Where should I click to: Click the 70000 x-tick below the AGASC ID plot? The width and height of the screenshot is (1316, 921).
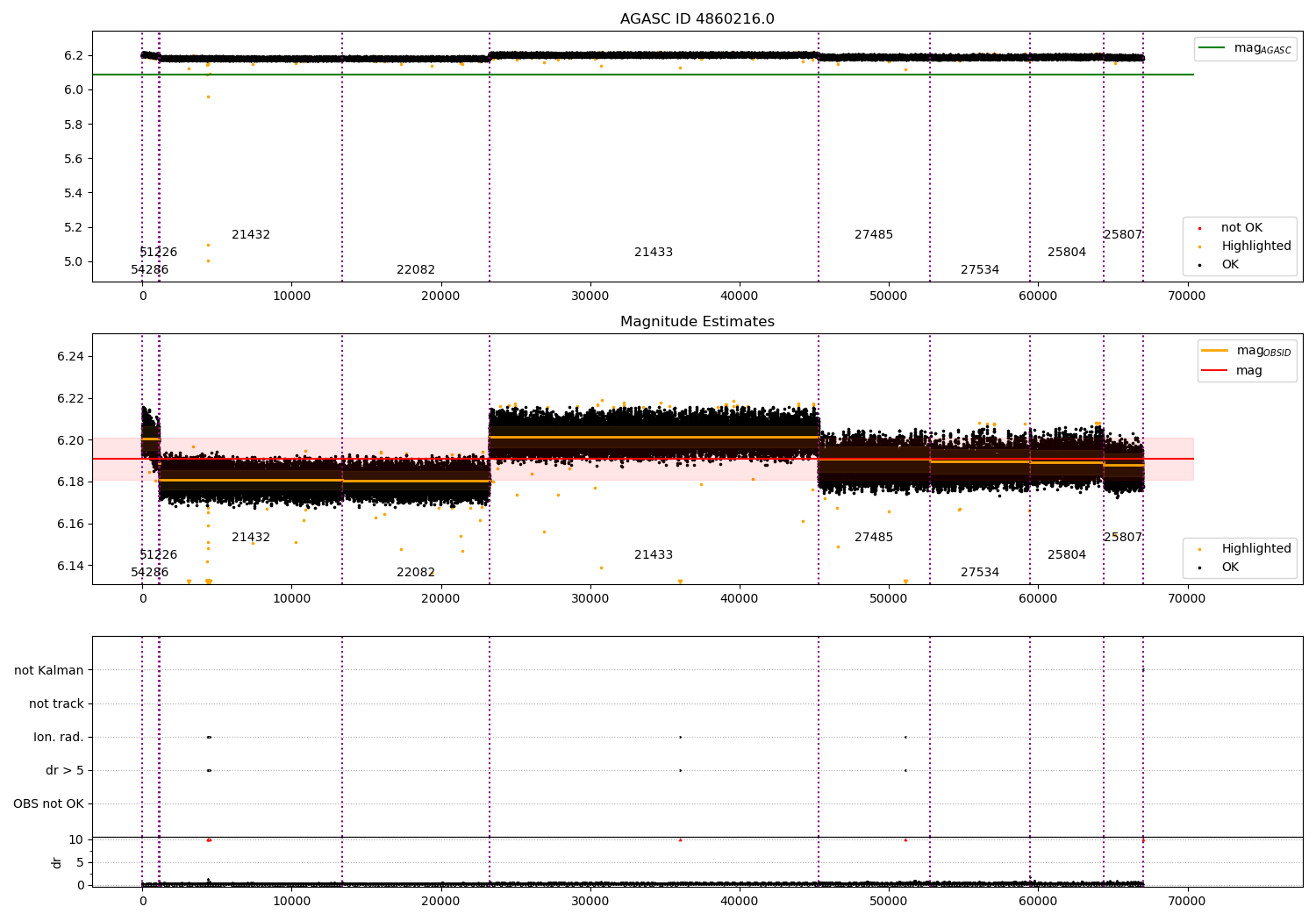(1187, 296)
